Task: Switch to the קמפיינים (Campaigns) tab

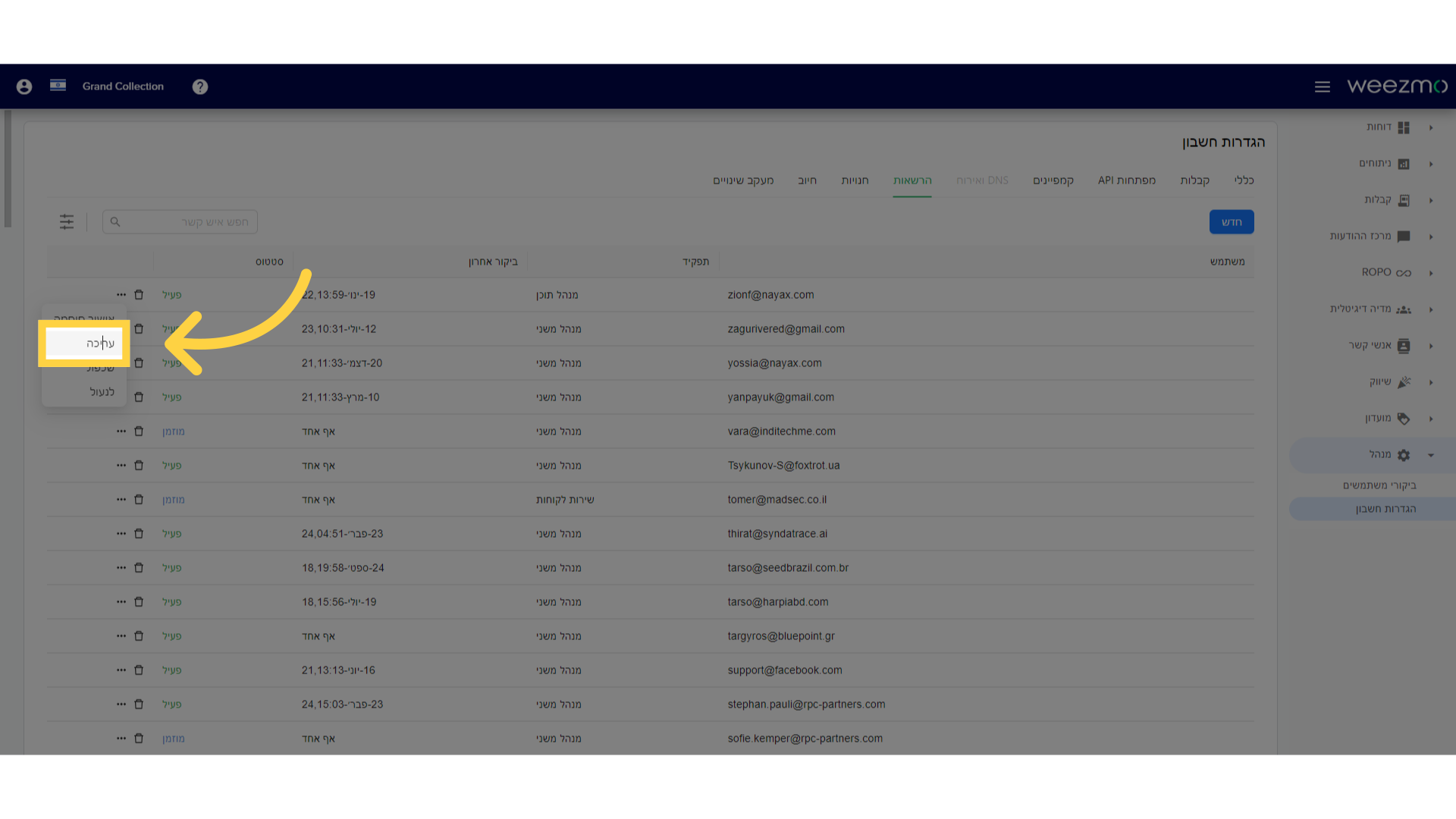Action: 1053,180
